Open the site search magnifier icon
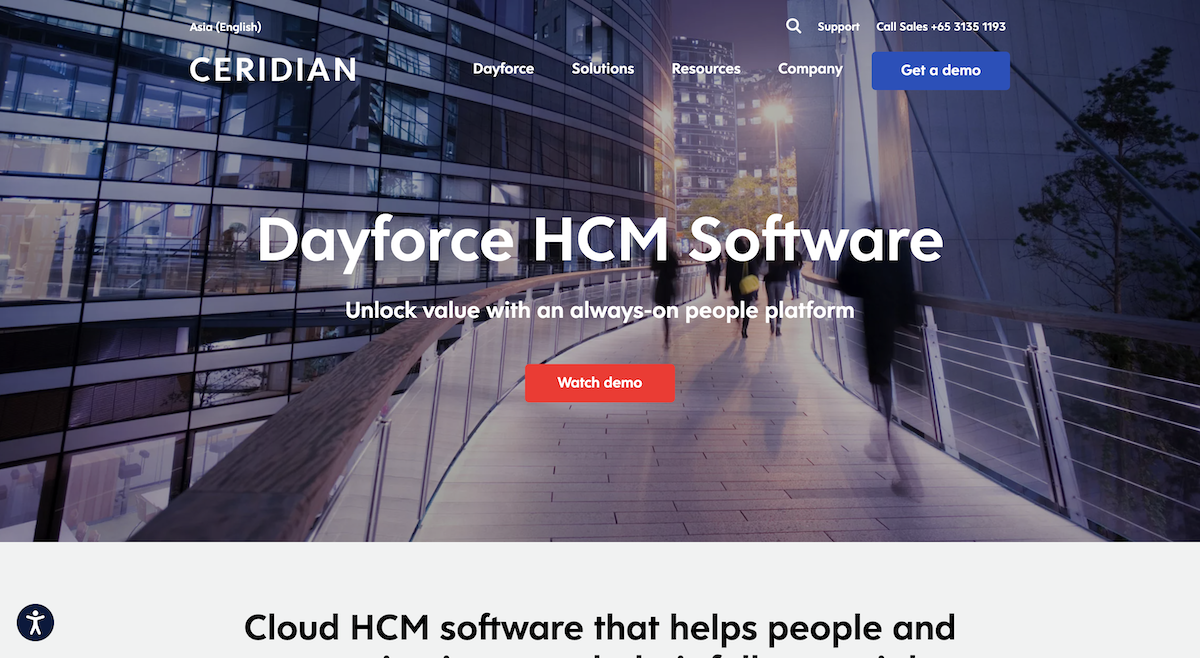This screenshot has width=1200, height=658. (x=793, y=26)
